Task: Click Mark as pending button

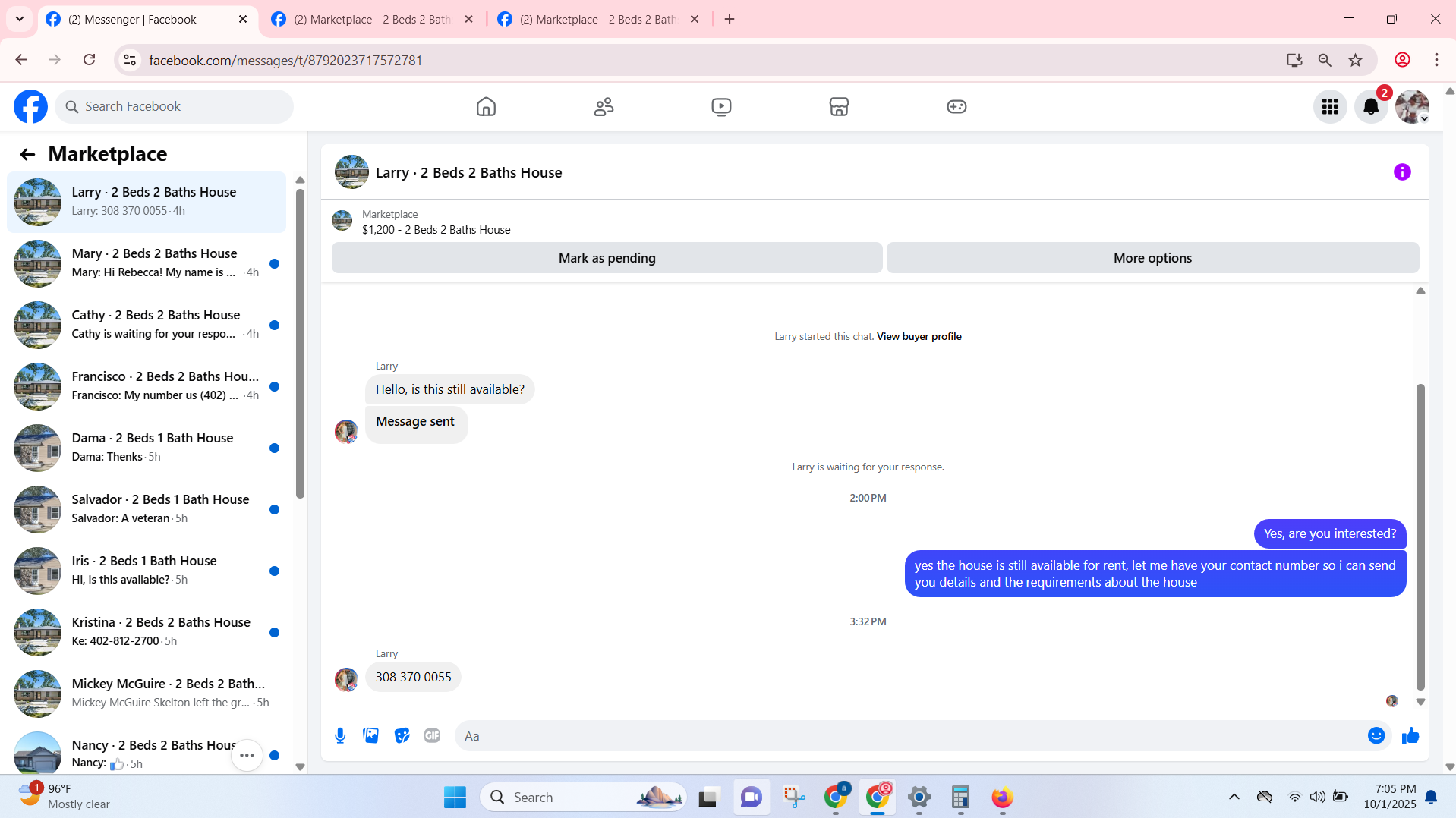Action: 607,258
